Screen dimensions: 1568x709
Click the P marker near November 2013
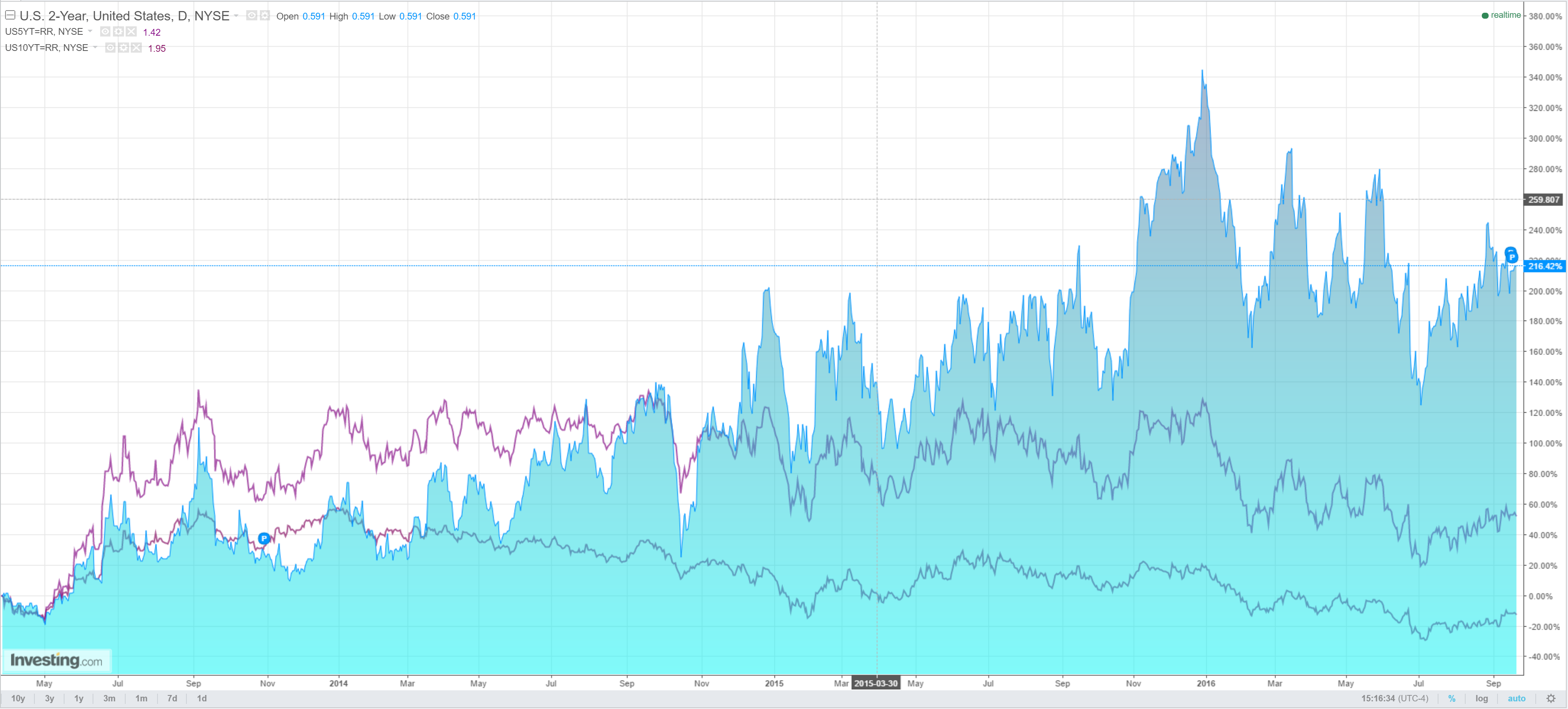pyautogui.click(x=264, y=538)
